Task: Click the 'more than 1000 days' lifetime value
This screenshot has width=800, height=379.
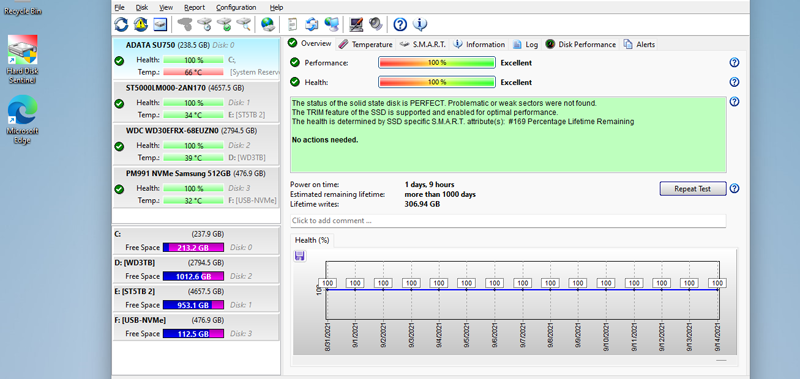Action: click(x=440, y=194)
